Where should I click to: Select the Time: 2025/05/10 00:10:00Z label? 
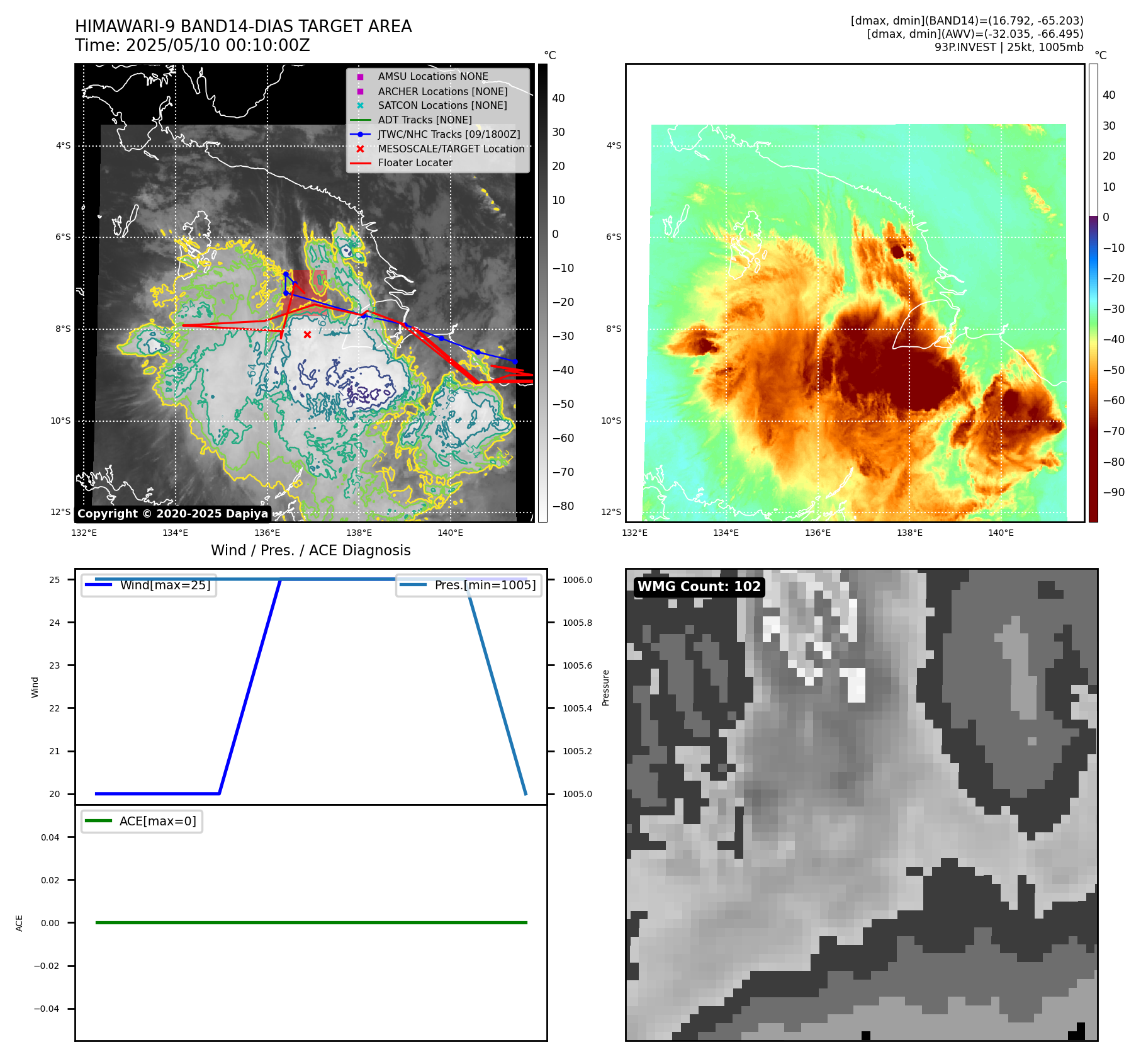click(193, 45)
